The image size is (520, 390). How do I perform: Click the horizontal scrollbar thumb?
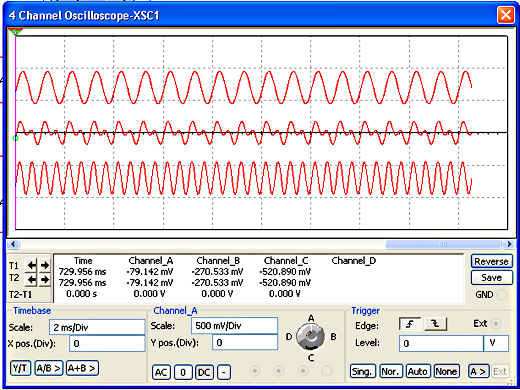coord(443,244)
